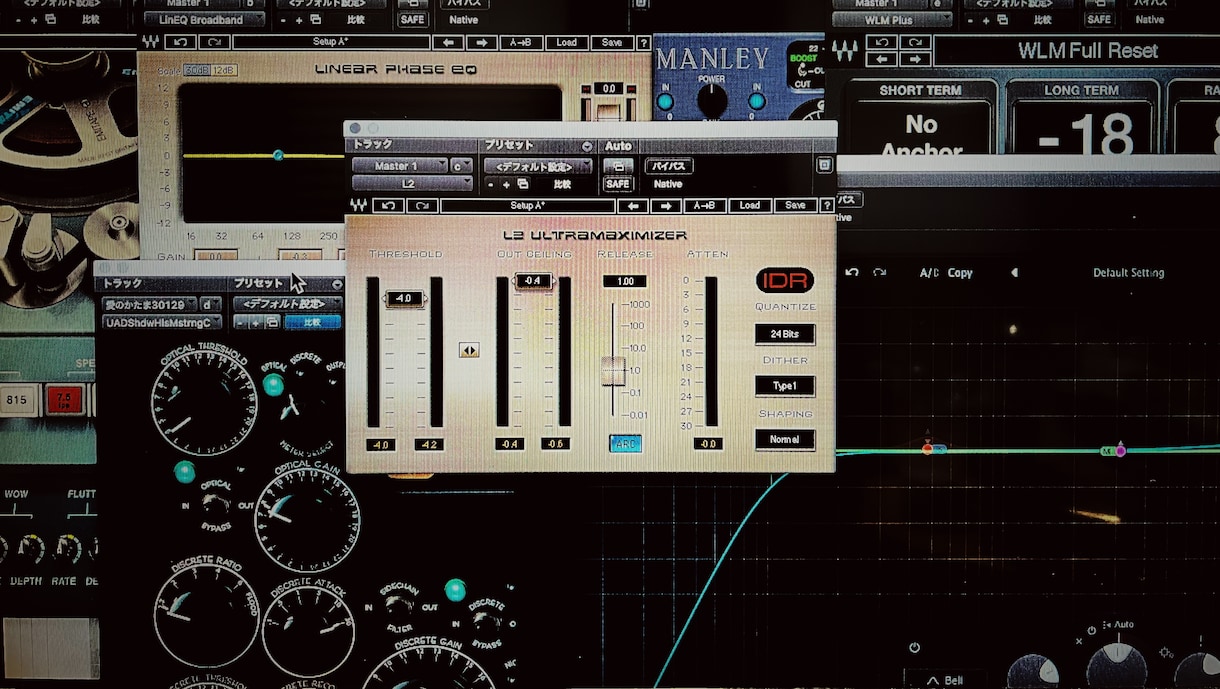The width and height of the screenshot is (1220, 689).
Task: Redo in the L2 Ultramaximizer toolbar
Action: pos(421,205)
